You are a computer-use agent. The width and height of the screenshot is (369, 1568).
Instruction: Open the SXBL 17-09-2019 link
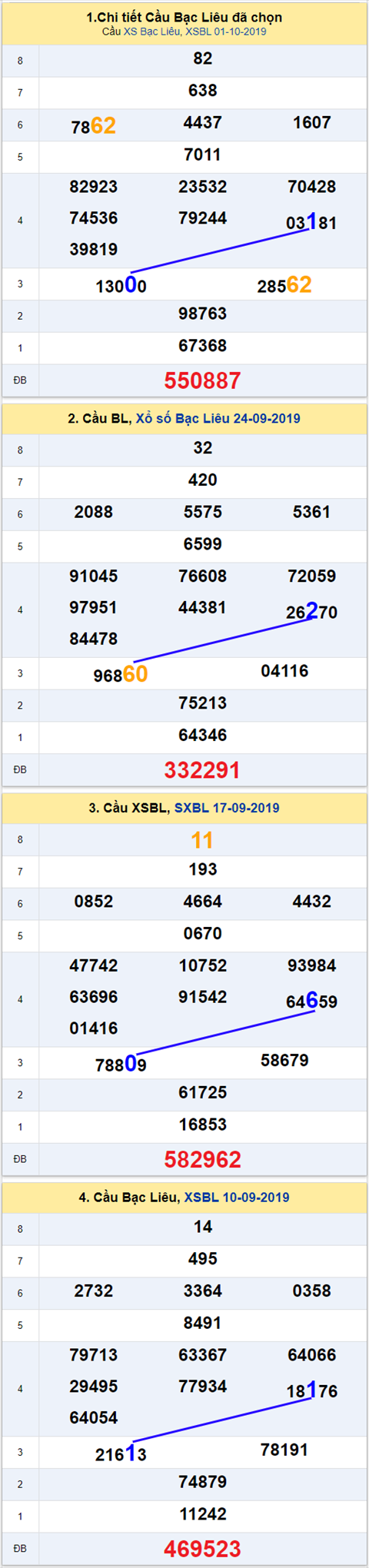pyautogui.click(x=227, y=808)
